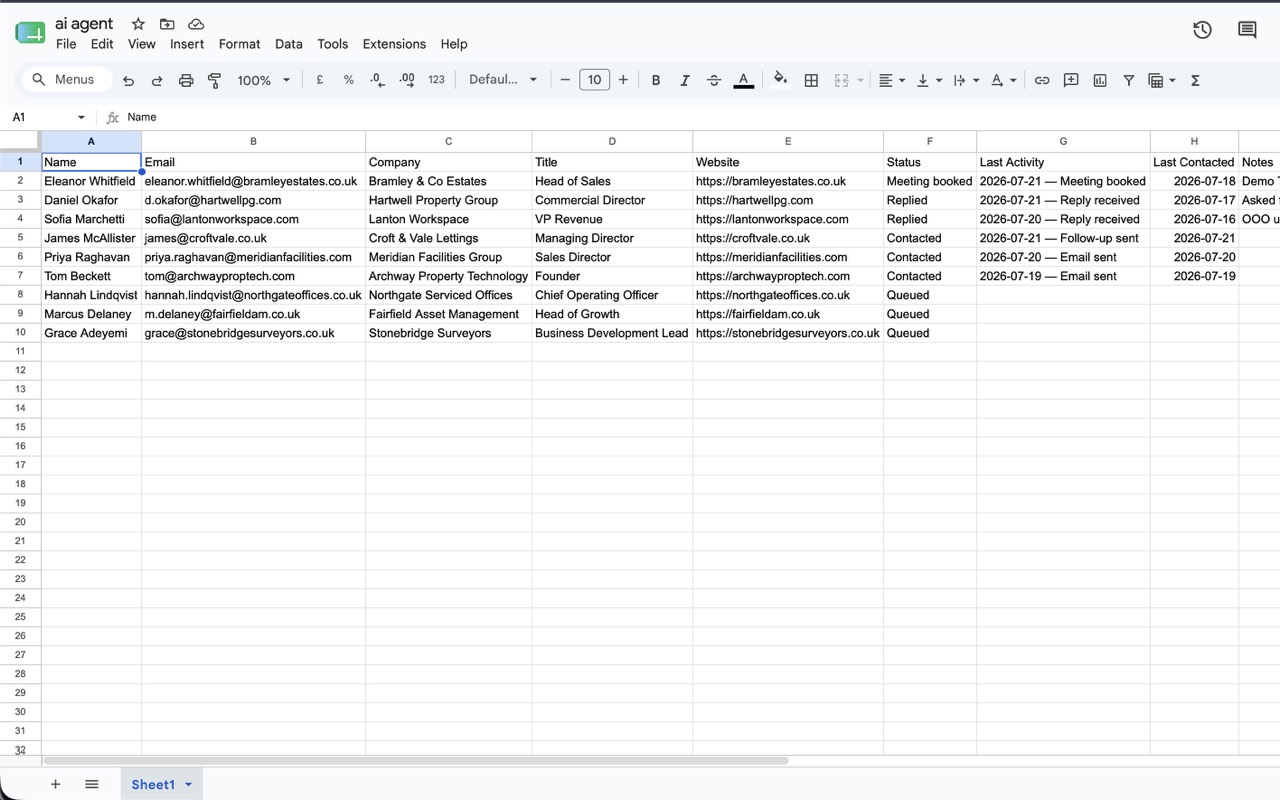Print the spreadsheet via printer icon

186,80
